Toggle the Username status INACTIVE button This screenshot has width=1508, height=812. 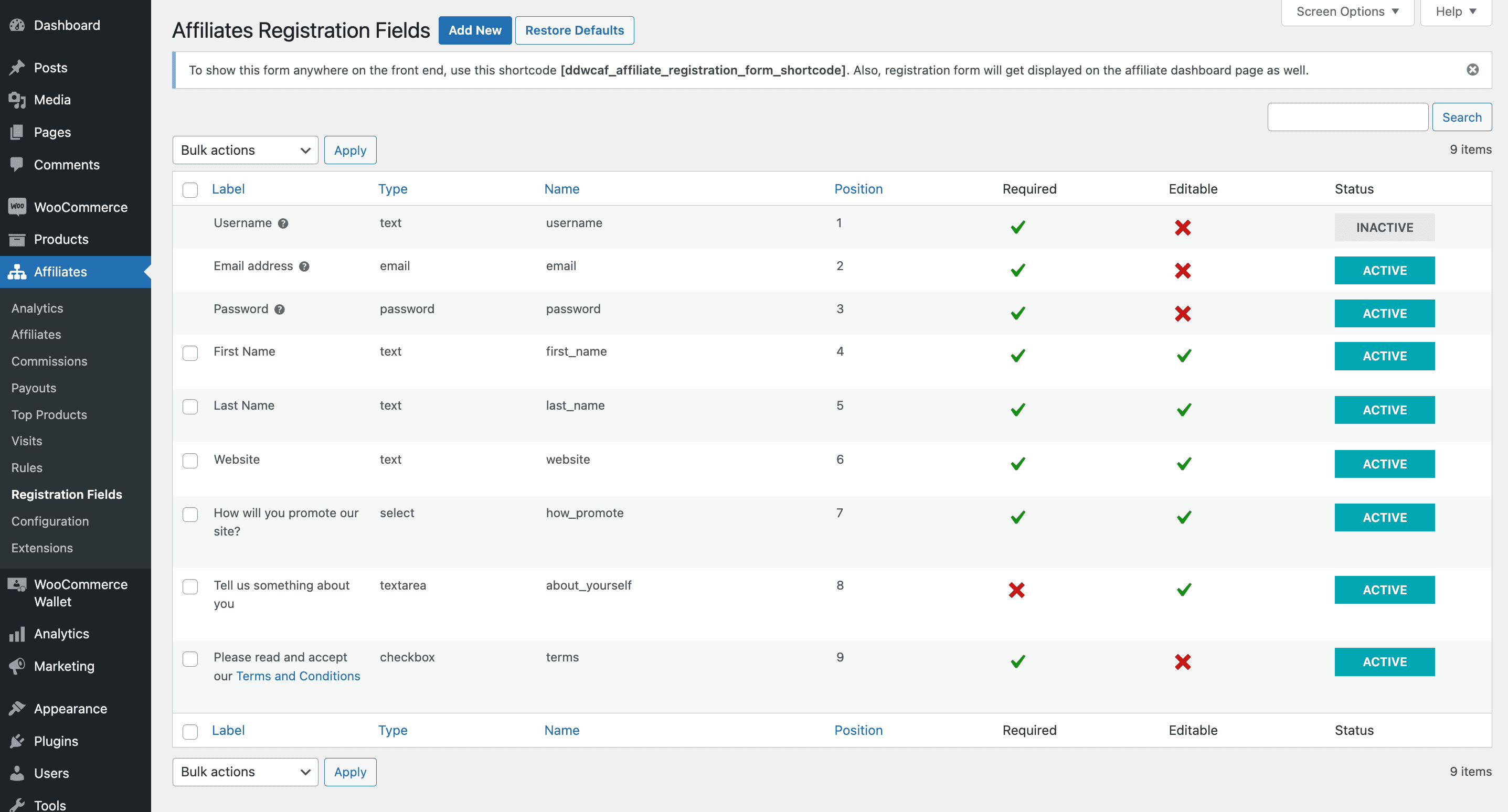tap(1385, 227)
